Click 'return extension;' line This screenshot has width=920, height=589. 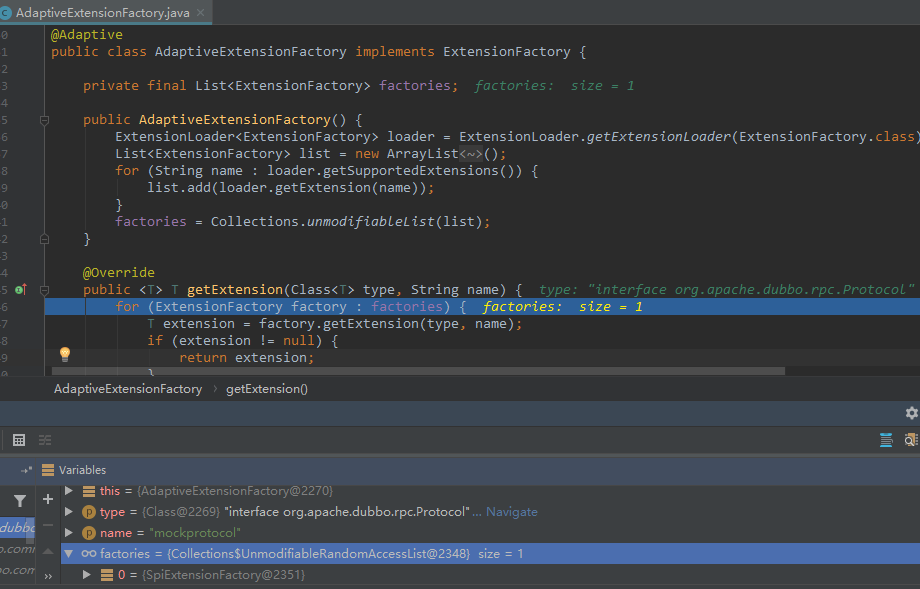pyautogui.click(x=246, y=358)
